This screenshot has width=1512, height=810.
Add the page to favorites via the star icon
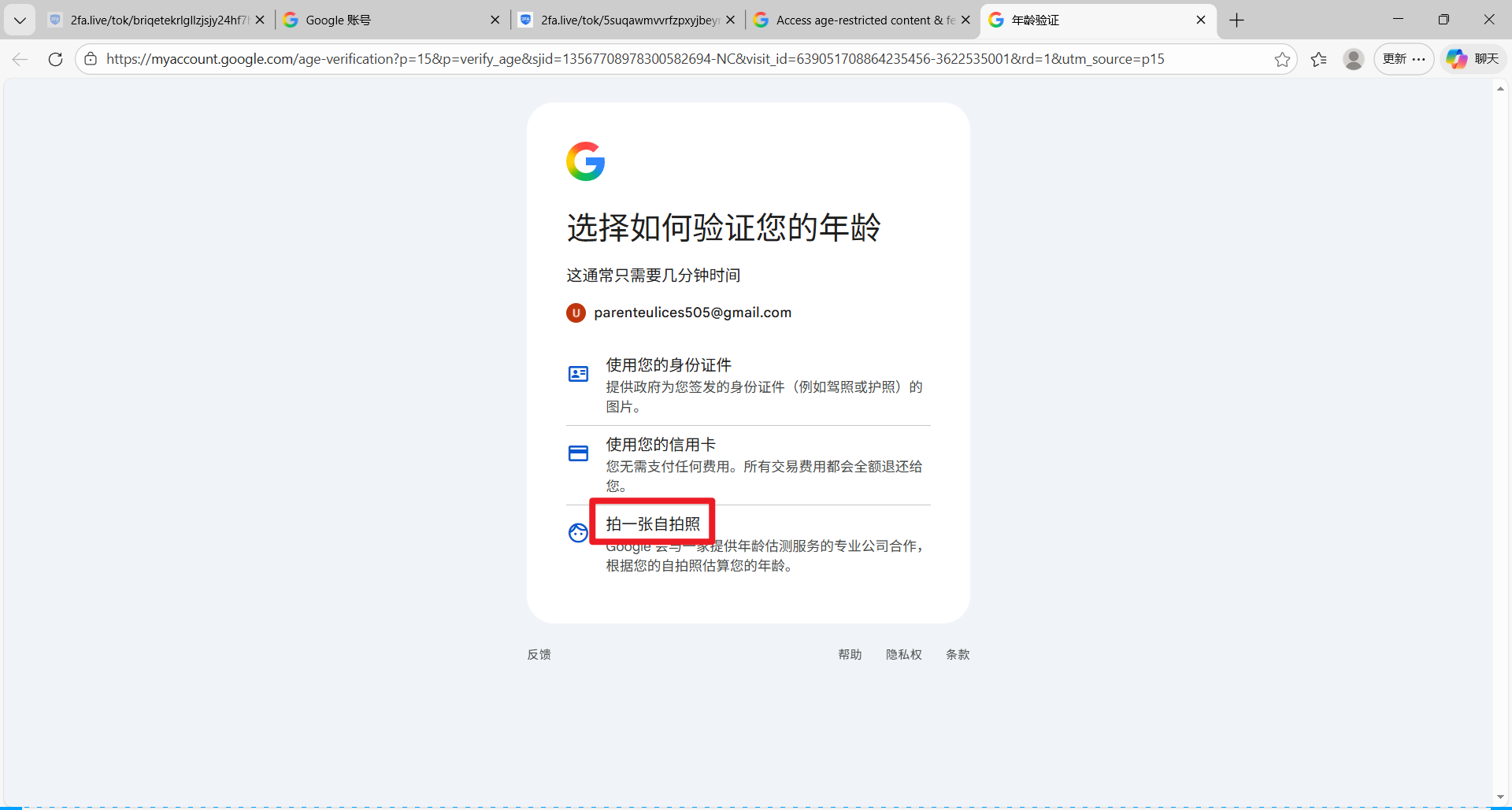point(1283,59)
